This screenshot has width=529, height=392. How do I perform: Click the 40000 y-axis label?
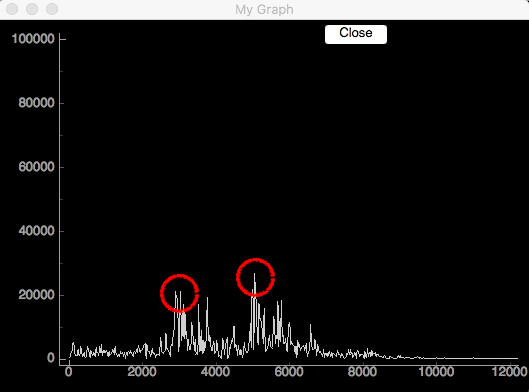pyautogui.click(x=36, y=231)
